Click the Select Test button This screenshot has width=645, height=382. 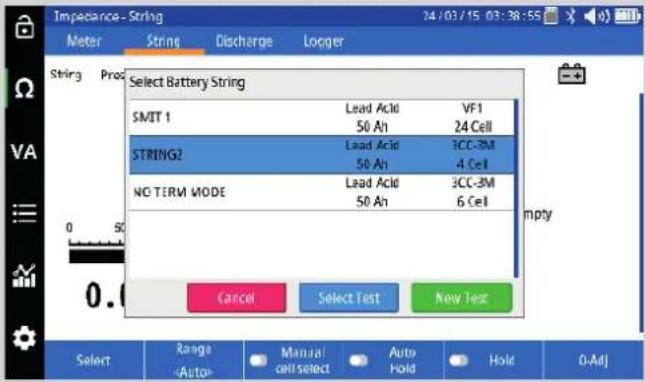coord(349,298)
